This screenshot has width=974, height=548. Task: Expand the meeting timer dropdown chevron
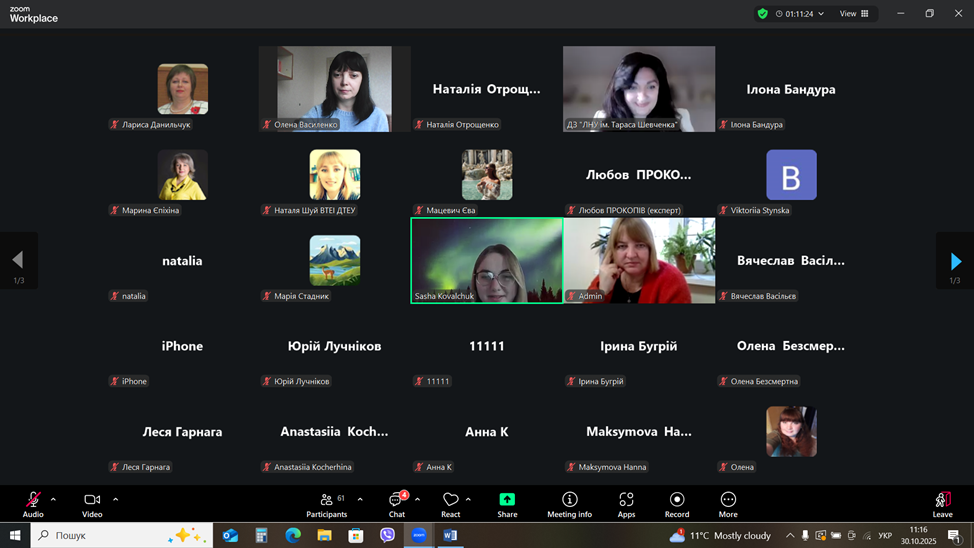[x=821, y=14]
